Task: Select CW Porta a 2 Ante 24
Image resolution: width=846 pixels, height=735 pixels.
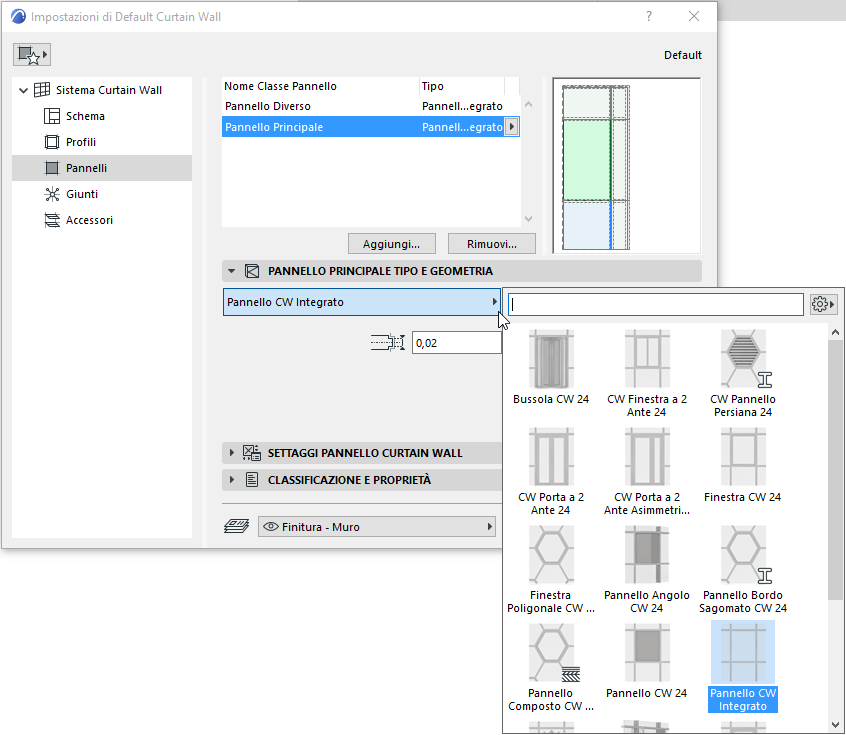Action: pos(551,472)
